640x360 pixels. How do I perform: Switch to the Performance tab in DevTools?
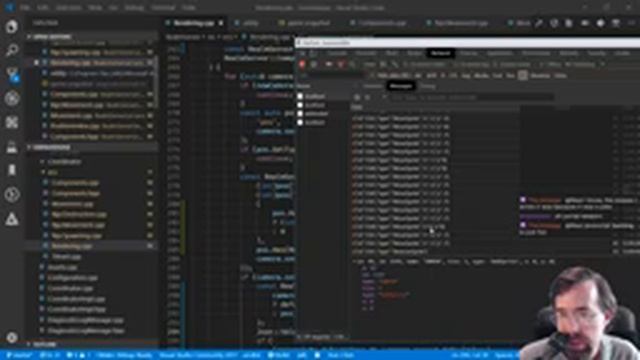(x=536, y=53)
